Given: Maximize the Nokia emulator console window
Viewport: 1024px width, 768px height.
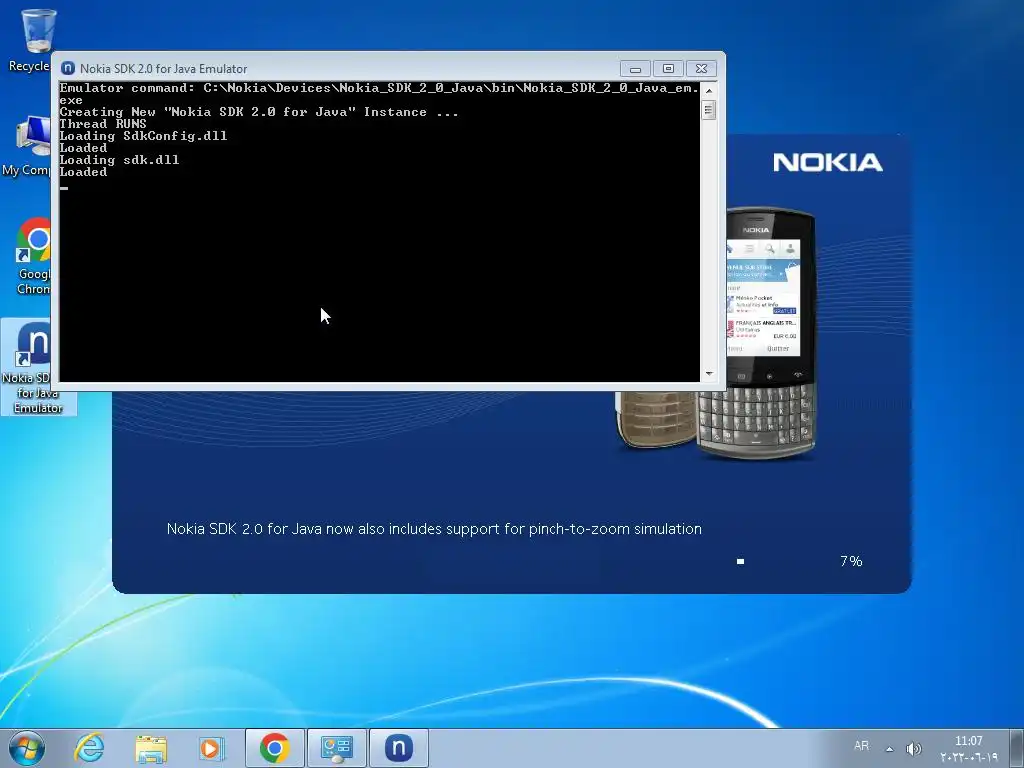Looking at the screenshot, I should (668, 69).
